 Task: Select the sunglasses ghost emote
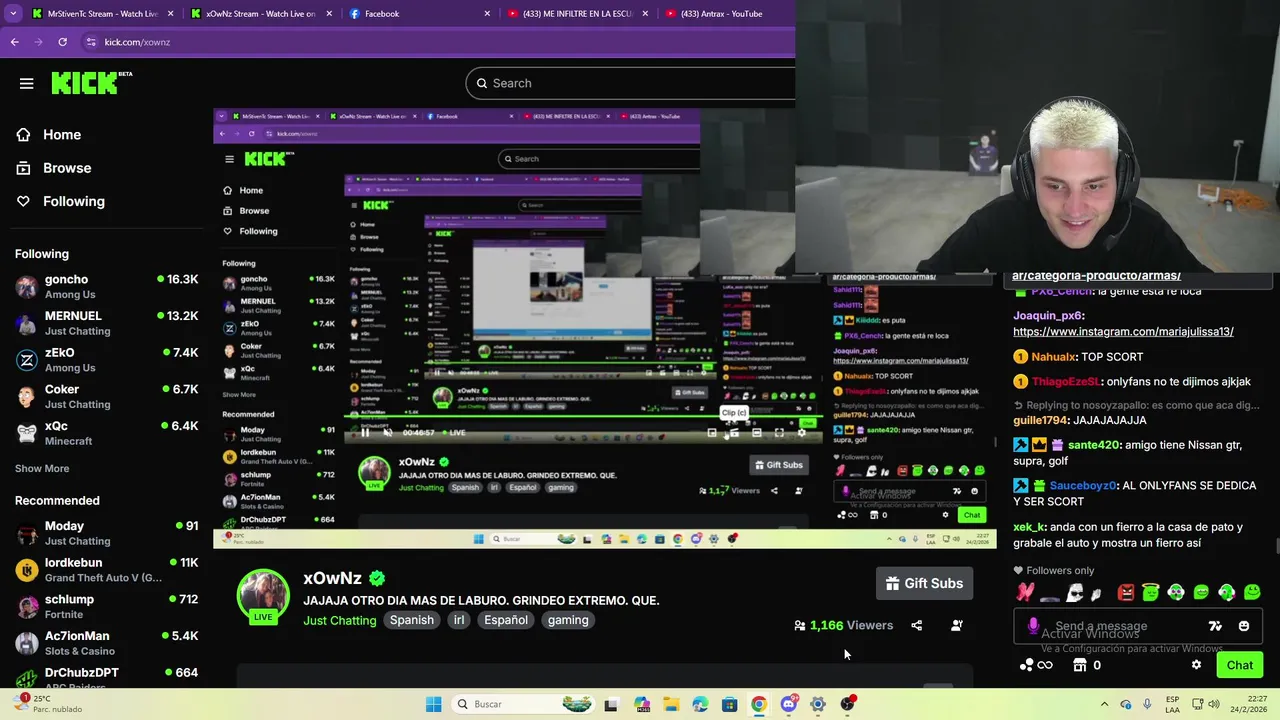(1074, 592)
